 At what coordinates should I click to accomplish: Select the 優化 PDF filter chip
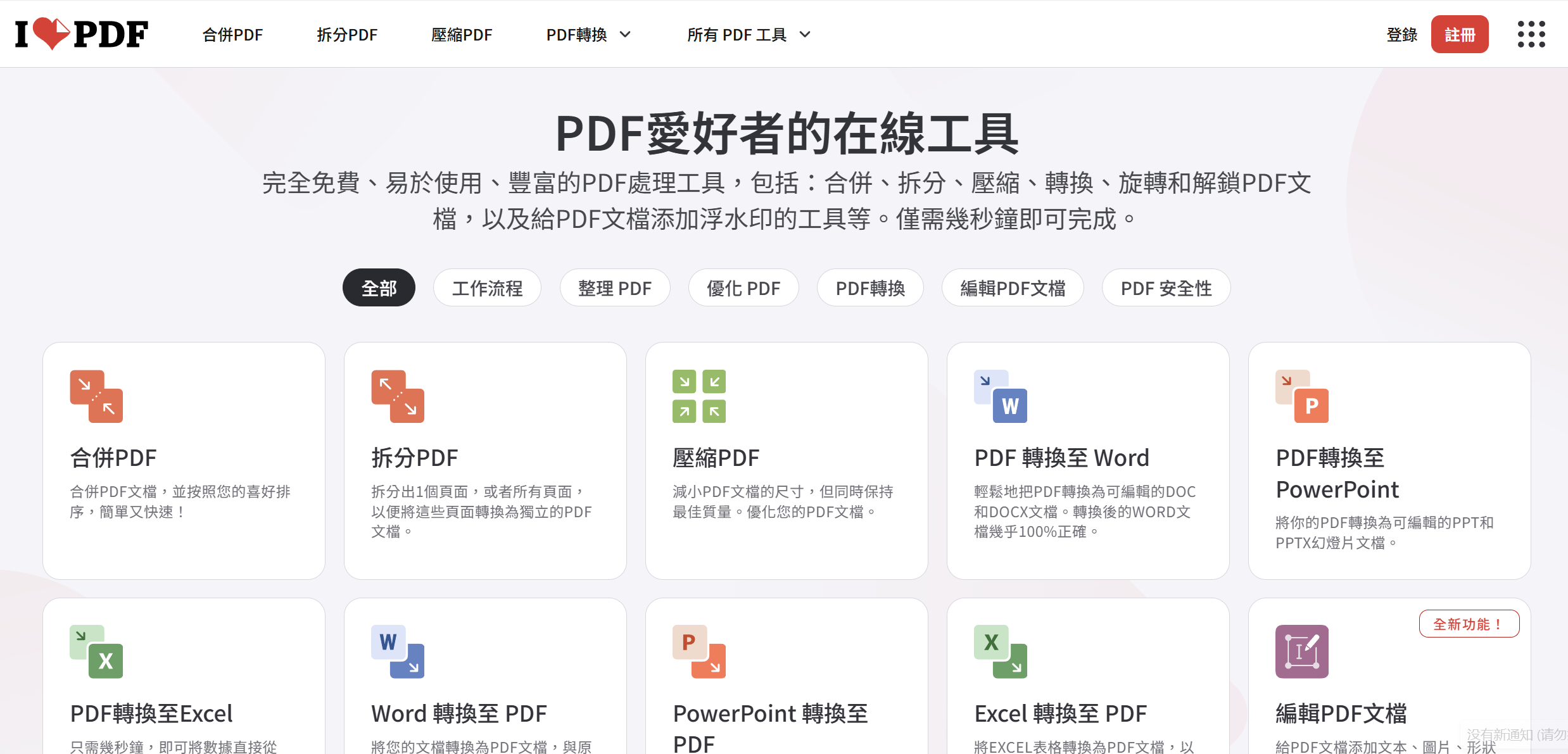coord(743,288)
